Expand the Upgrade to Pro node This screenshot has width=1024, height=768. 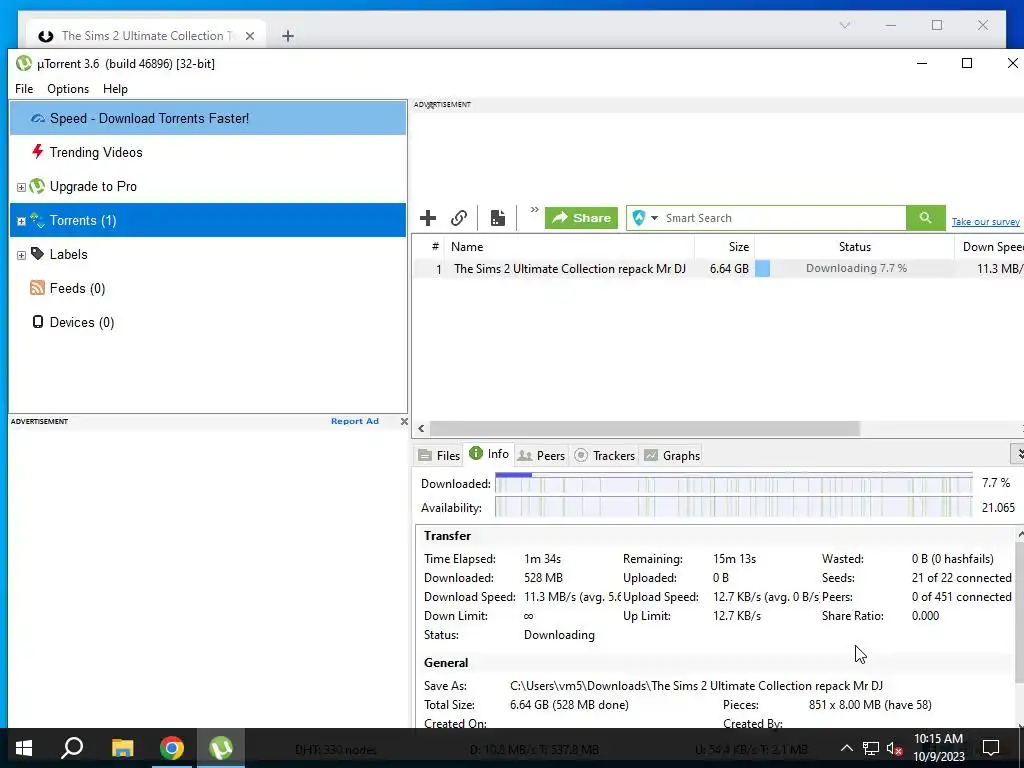[x=21, y=187]
